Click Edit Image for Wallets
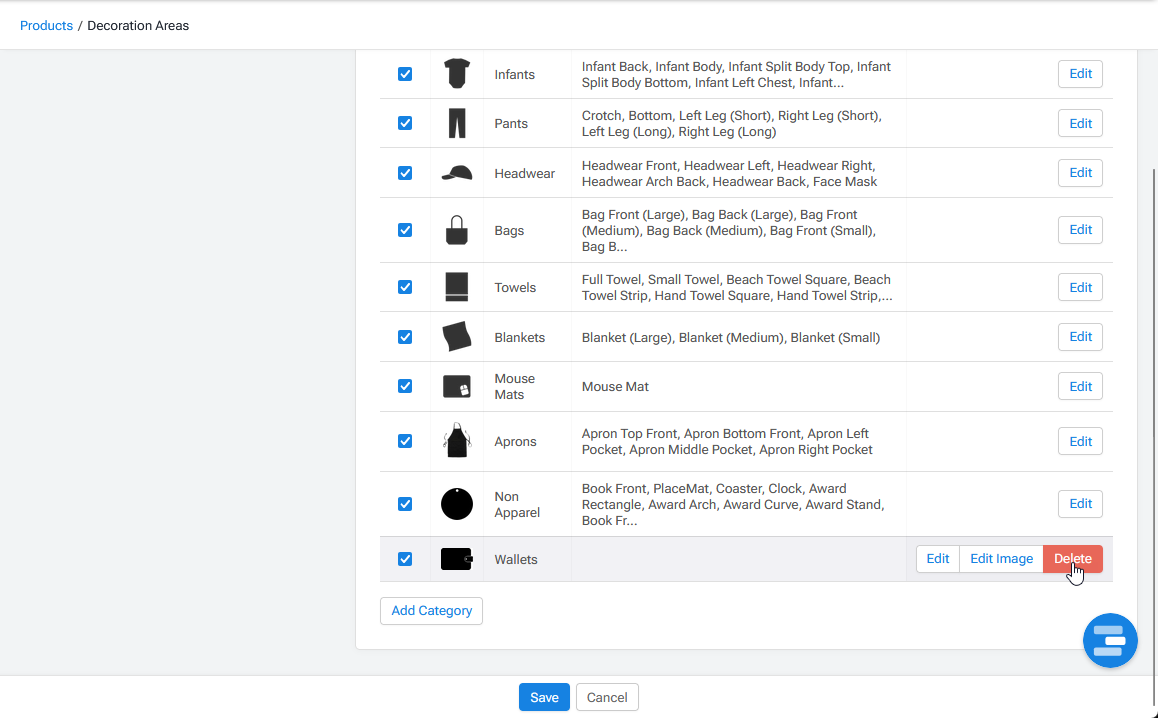 1001,559
